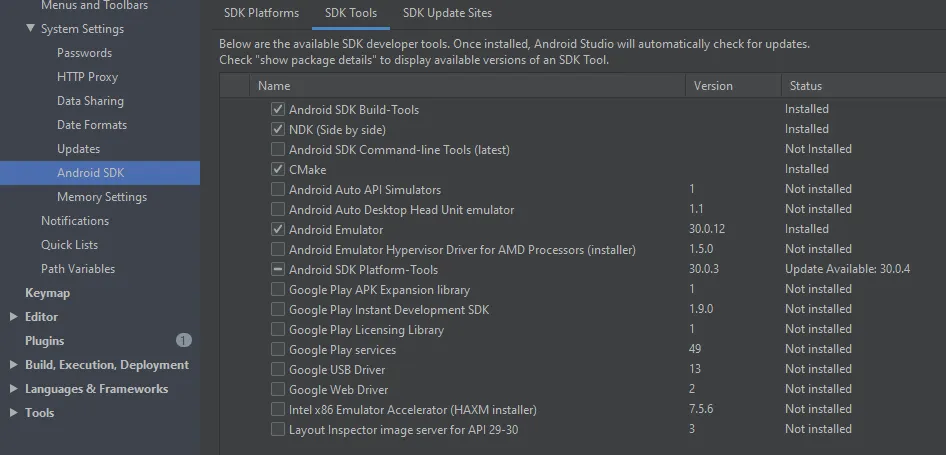Check Layout Inspector image server checkbox
Screen dimensions: 946x455
278,430
